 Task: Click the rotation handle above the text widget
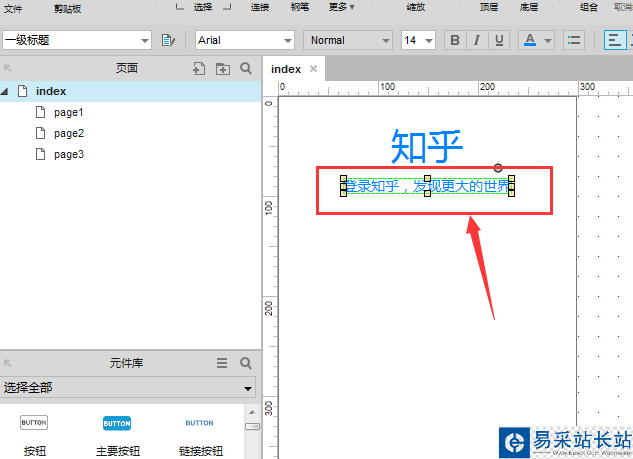coord(498,168)
